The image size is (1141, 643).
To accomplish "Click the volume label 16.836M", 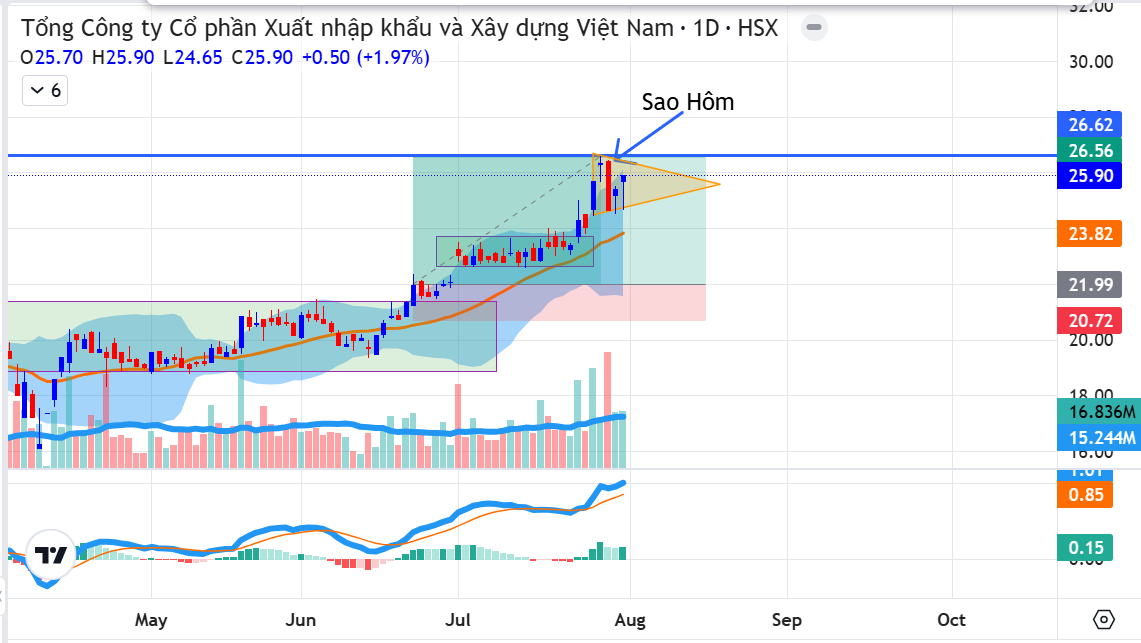I will click(x=1100, y=412).
